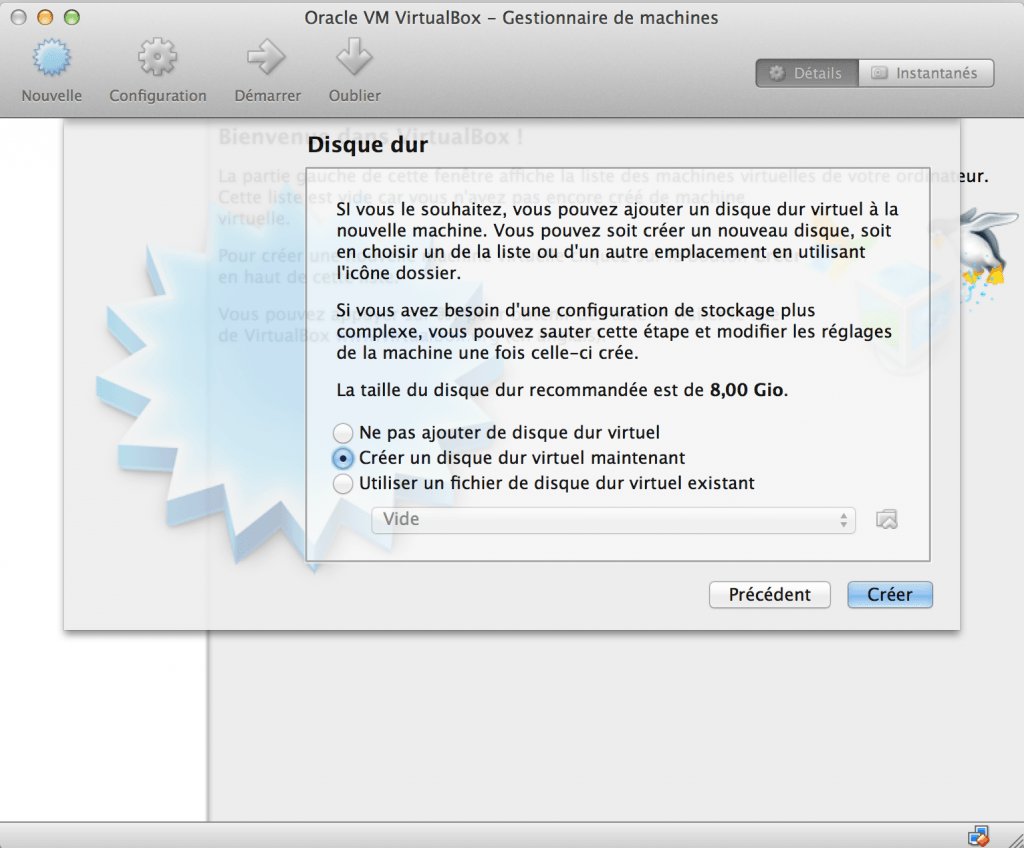Open the folder icon to choose a disk file
Viewport: 1024px width, 848px height.
[x=887, y=519]
